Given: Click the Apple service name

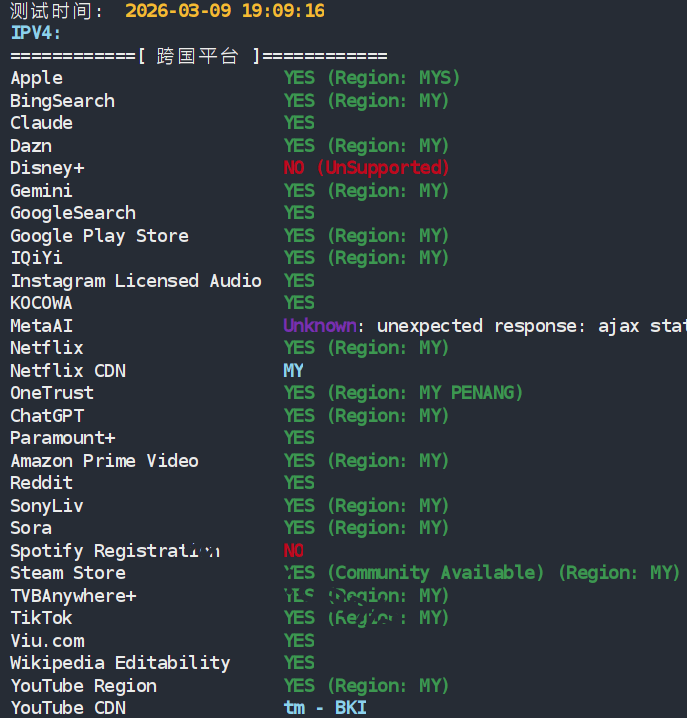Looking at the screenshot, I should [x=36, y=78].
